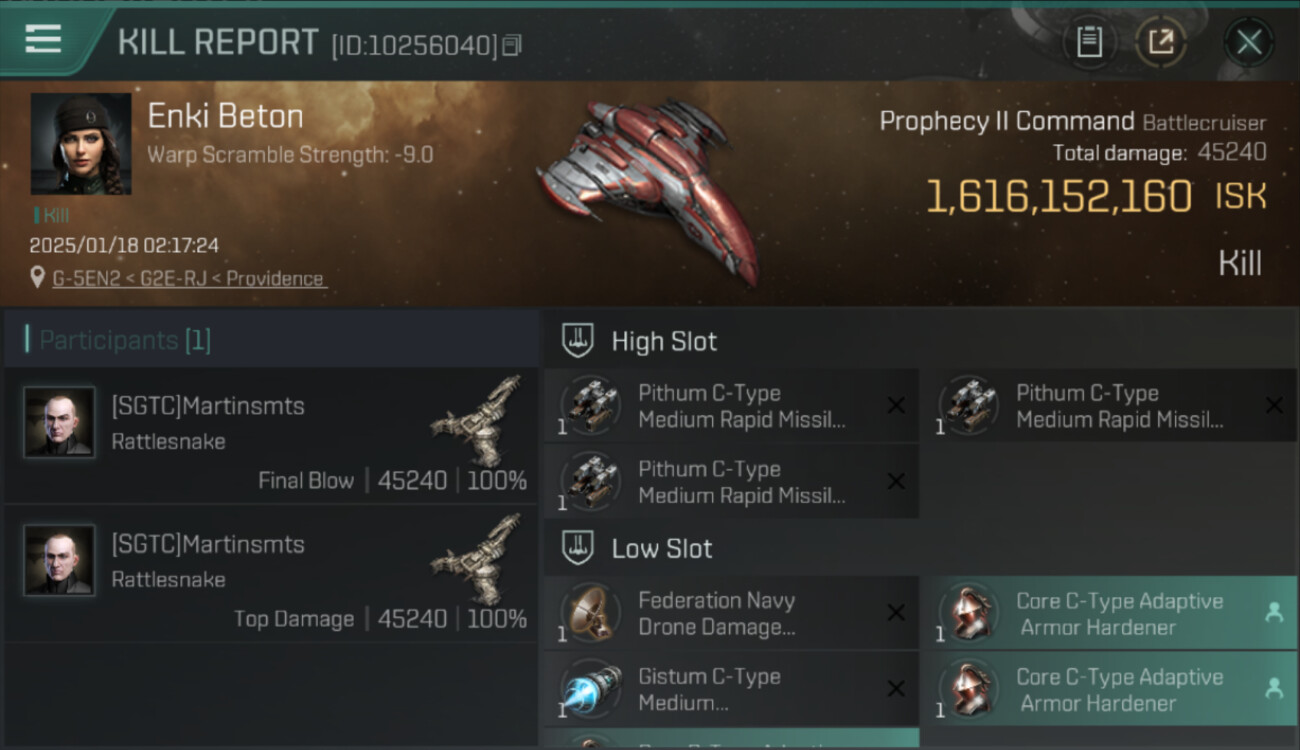This screenshot has height=750, width=1300.
Task: Share the kill report externally
Action: point(1160,42)
